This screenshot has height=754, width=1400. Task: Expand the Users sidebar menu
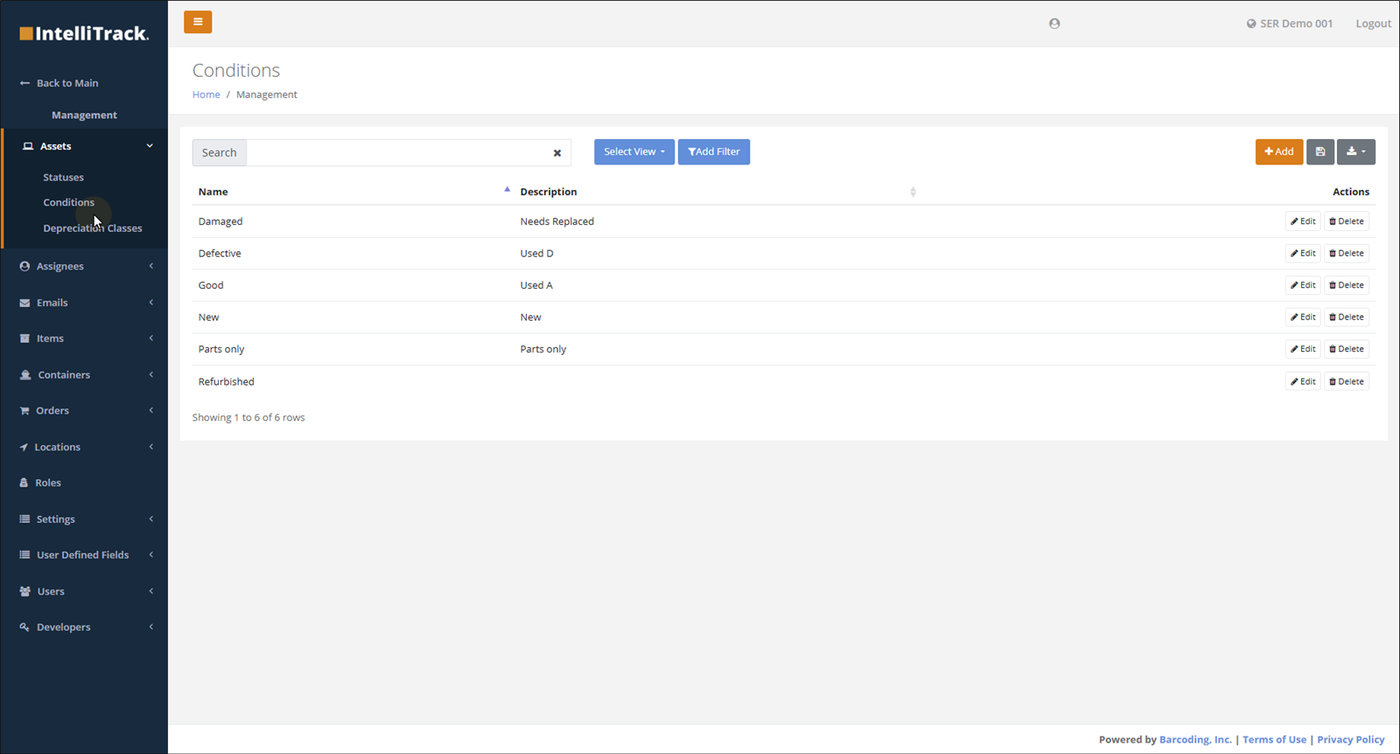(x=85, y=591)
